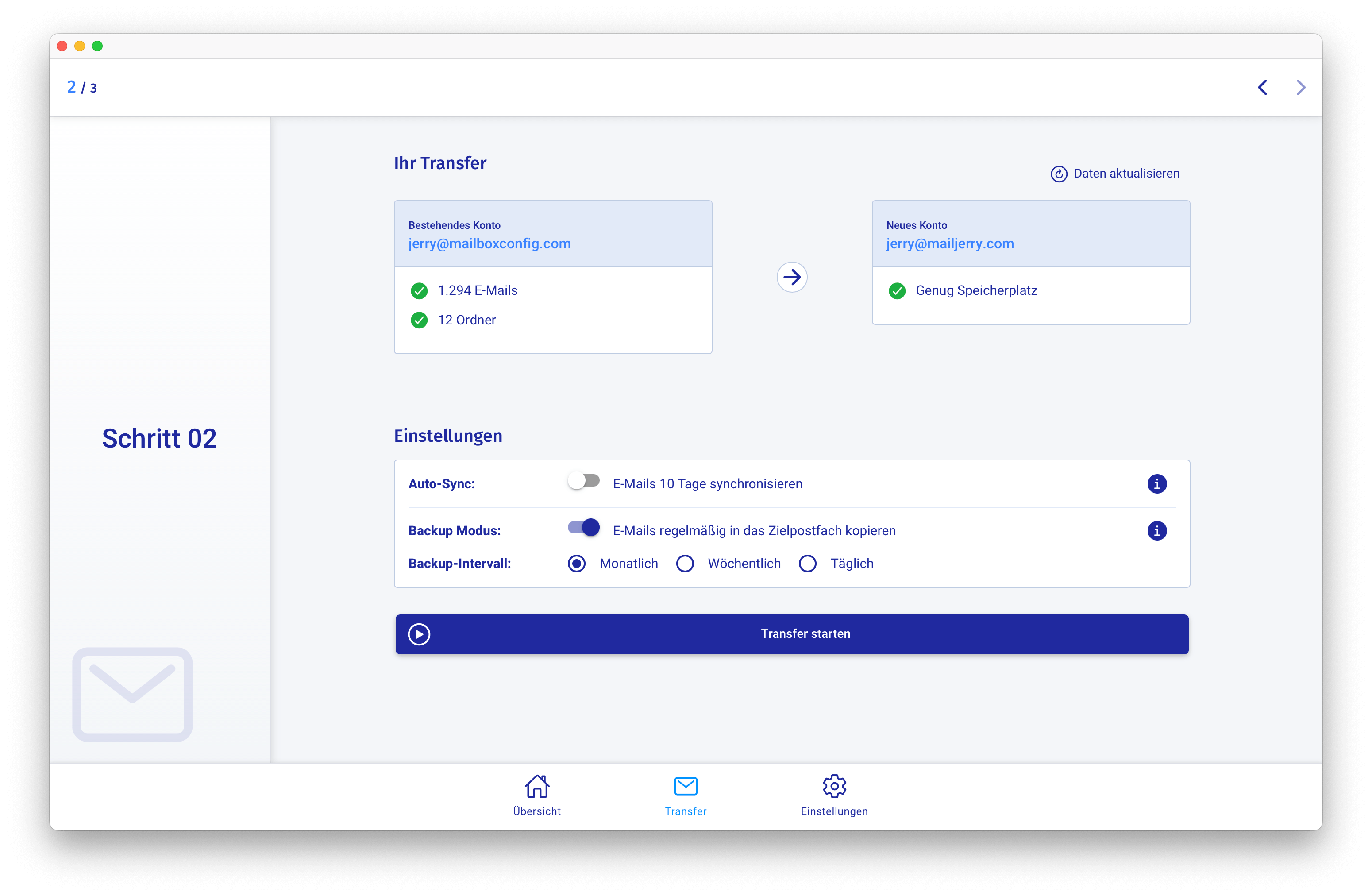Image resolution: width=1372 pixels, height=896 pixels.
Task: Click the 2 / 3 step indicator
Action: pos(82,88)
